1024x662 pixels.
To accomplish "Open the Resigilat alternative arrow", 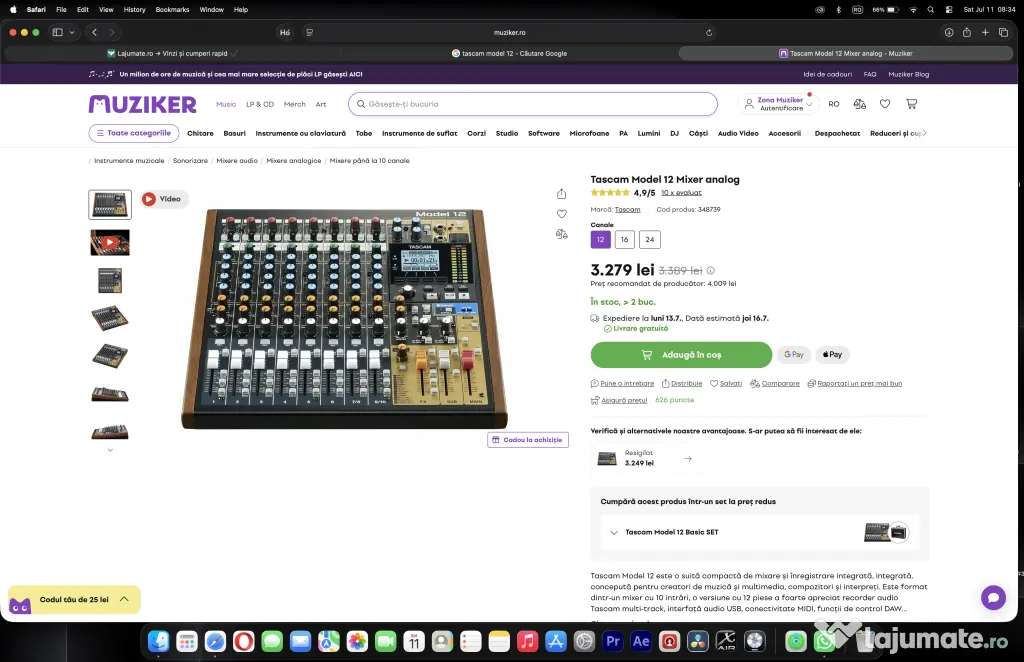I will pos(688,458).
